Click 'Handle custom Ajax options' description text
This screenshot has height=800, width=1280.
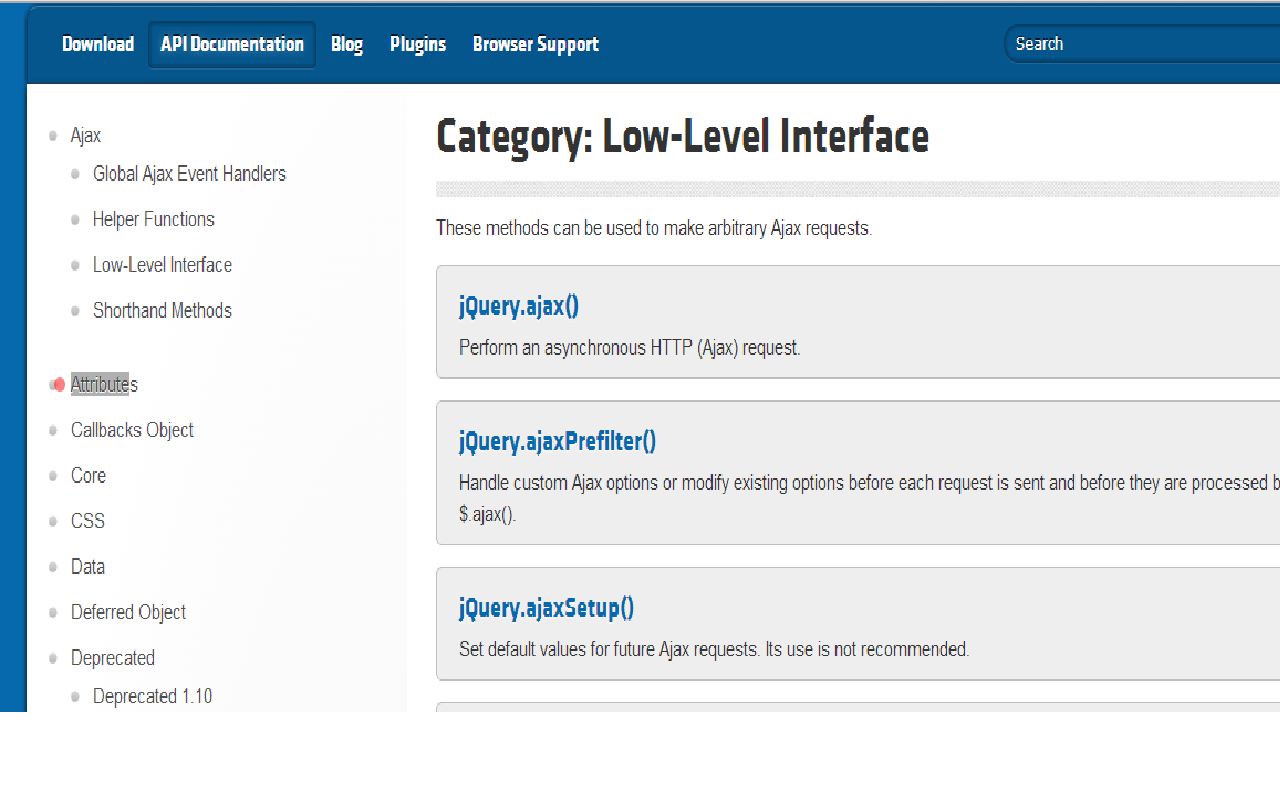click(x=869, y=499)
